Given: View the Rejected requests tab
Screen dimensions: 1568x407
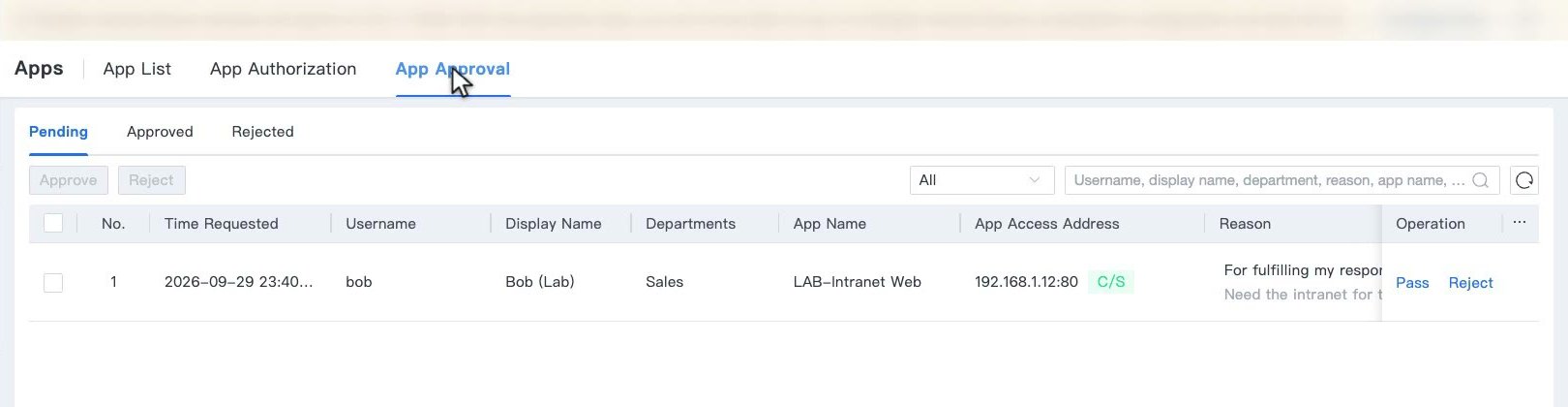Looking at the screenshot, I should click(262, 132).
